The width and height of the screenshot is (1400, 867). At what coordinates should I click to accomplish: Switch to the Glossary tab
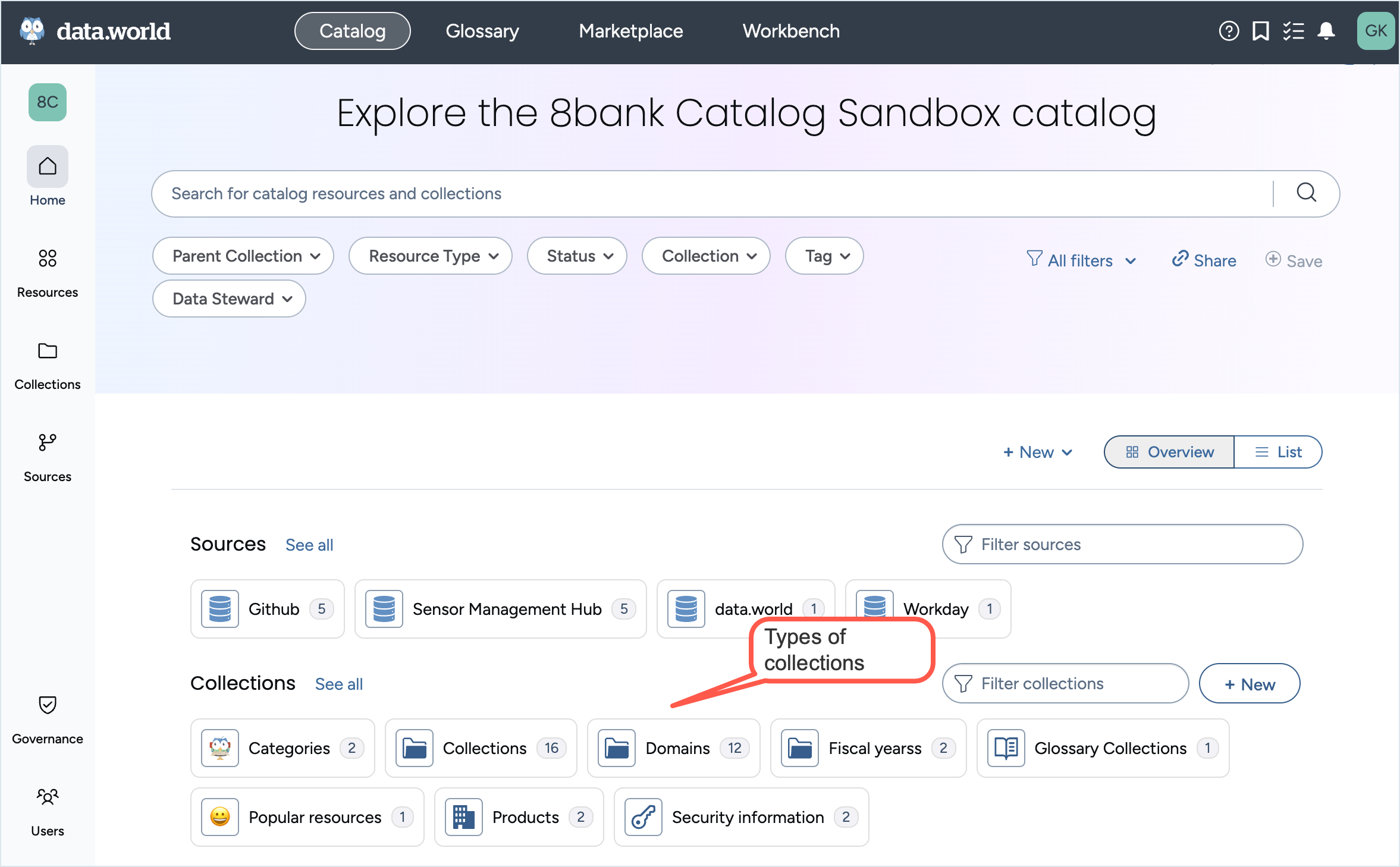pos(482,31)
